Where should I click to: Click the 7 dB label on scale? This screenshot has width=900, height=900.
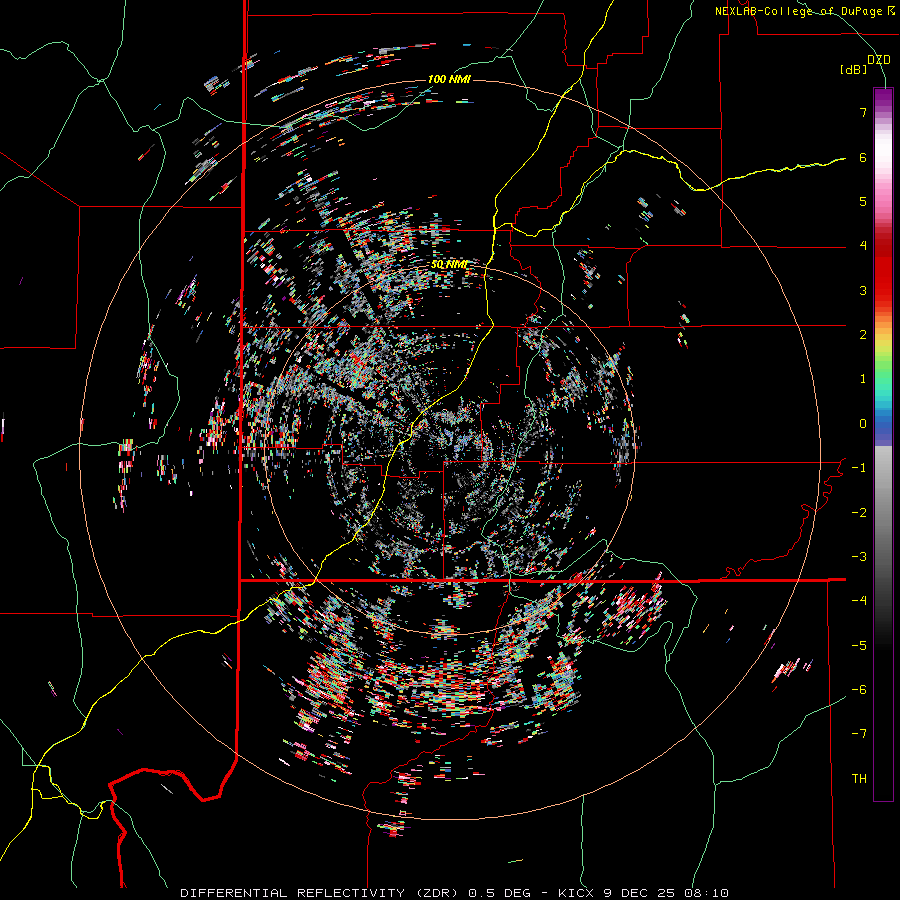(863, 112)
